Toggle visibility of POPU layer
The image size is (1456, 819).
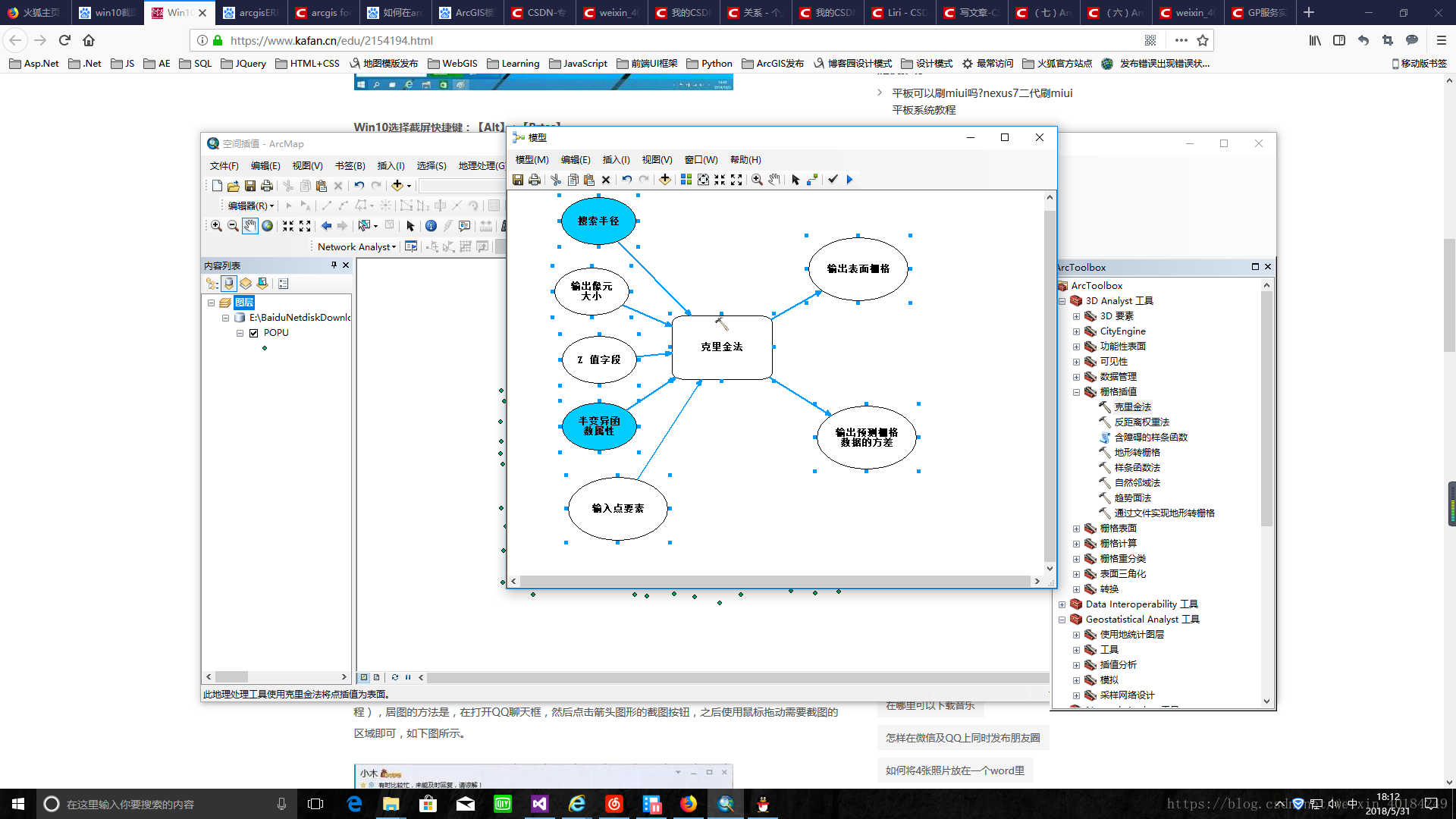click(x=254, y=333)
